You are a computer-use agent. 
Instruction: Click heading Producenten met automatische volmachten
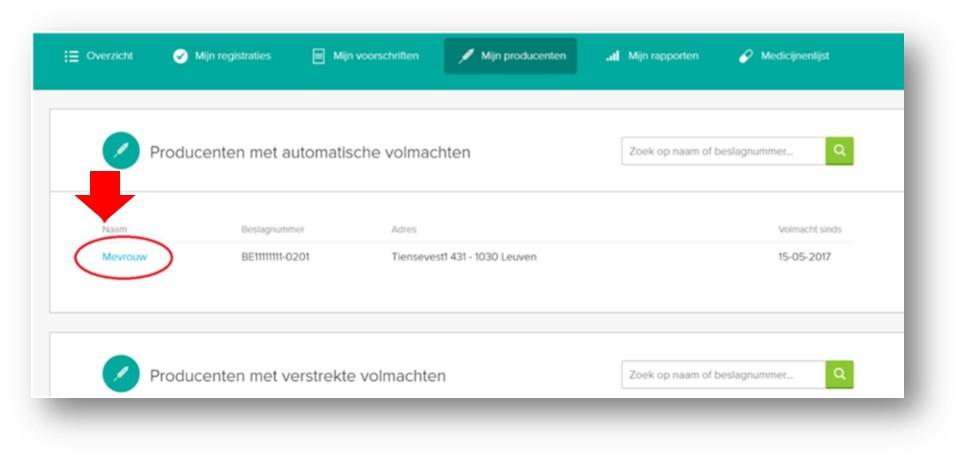pos(310,152)
